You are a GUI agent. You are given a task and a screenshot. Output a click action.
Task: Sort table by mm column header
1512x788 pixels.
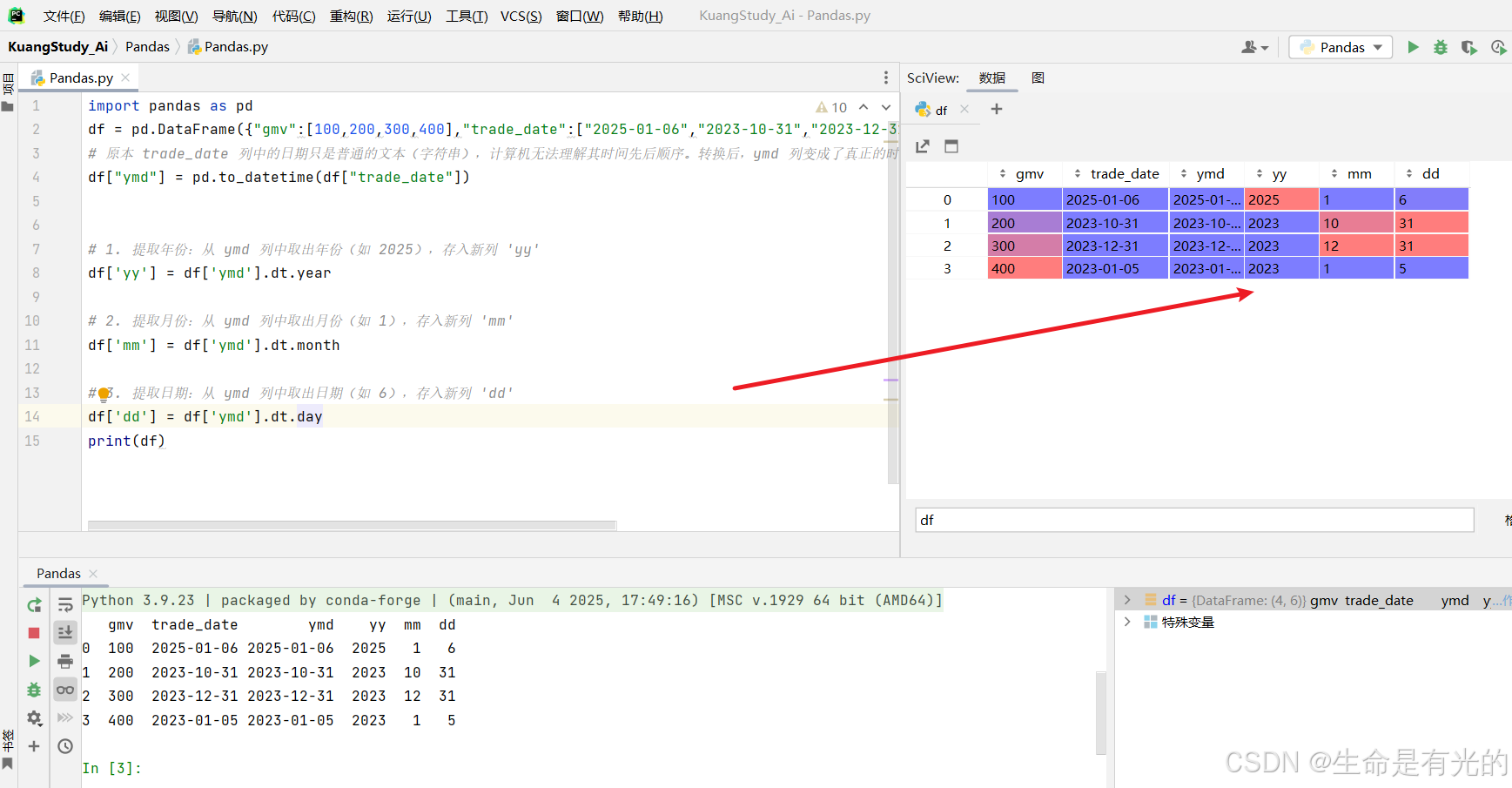(x=1356, y=174)
